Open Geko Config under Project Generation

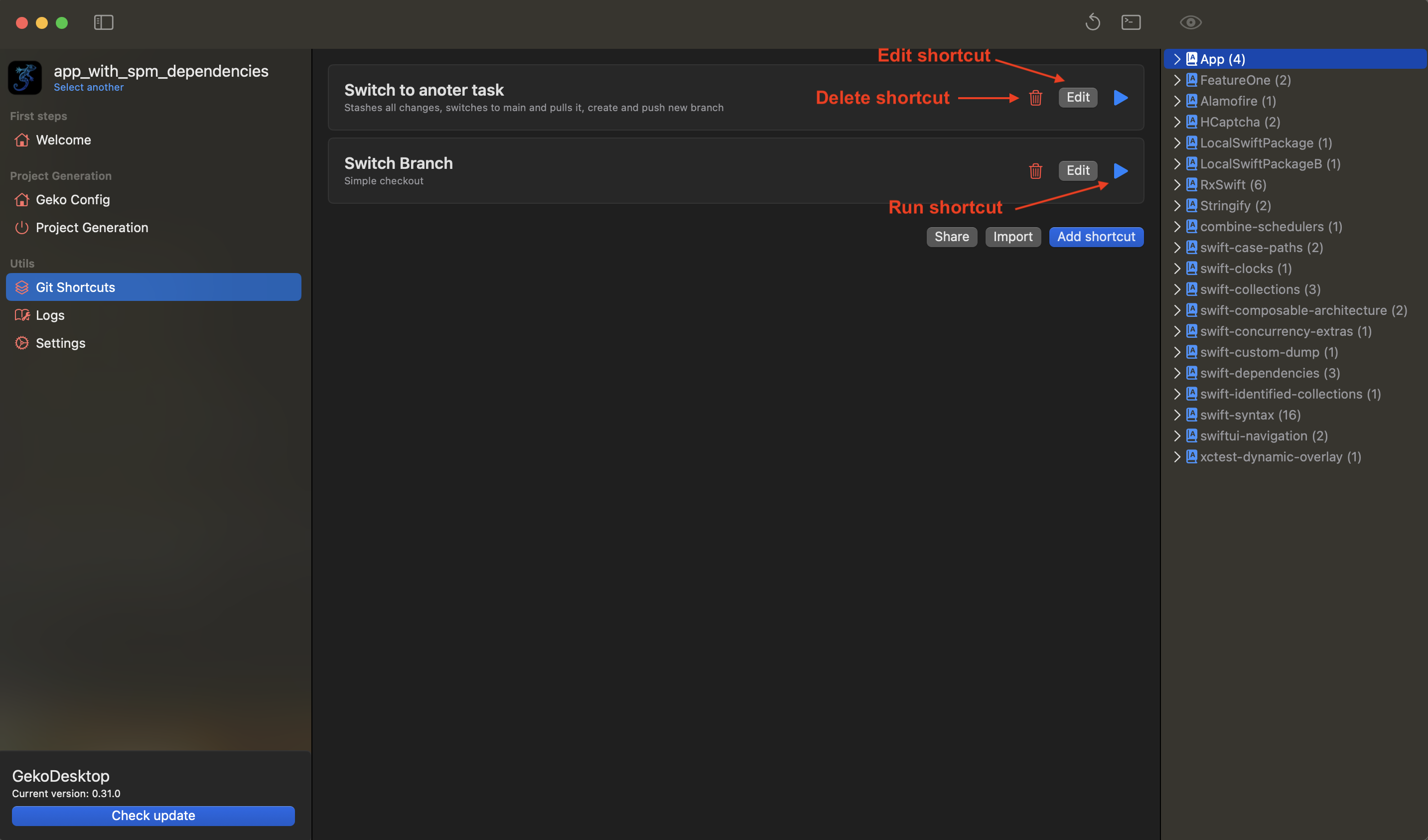click(73, 199)
